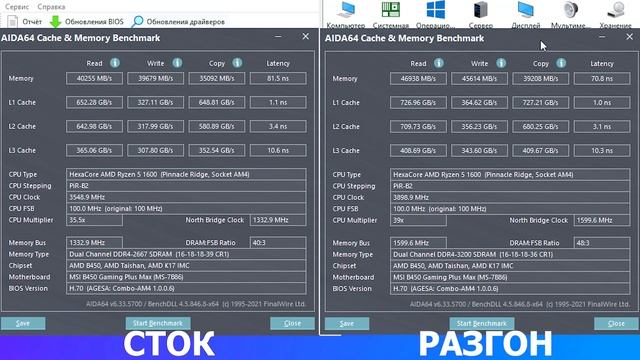640x360 pixels.
Task: Click North Bridge Clock value 1332.9 MHz
Action: [x=278, y=220]
